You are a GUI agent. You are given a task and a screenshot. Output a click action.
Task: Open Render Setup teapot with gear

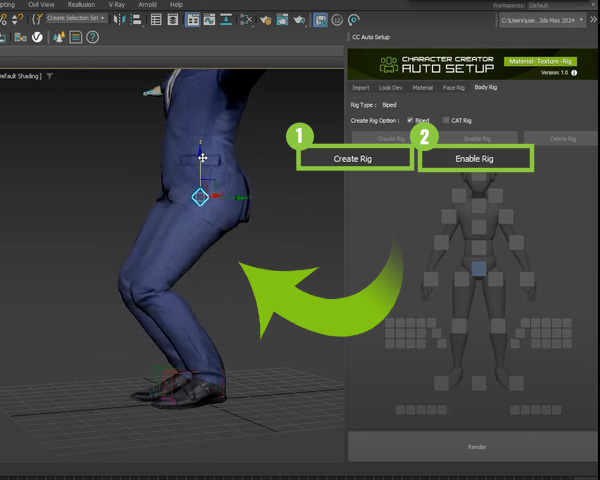coord(266,20)
